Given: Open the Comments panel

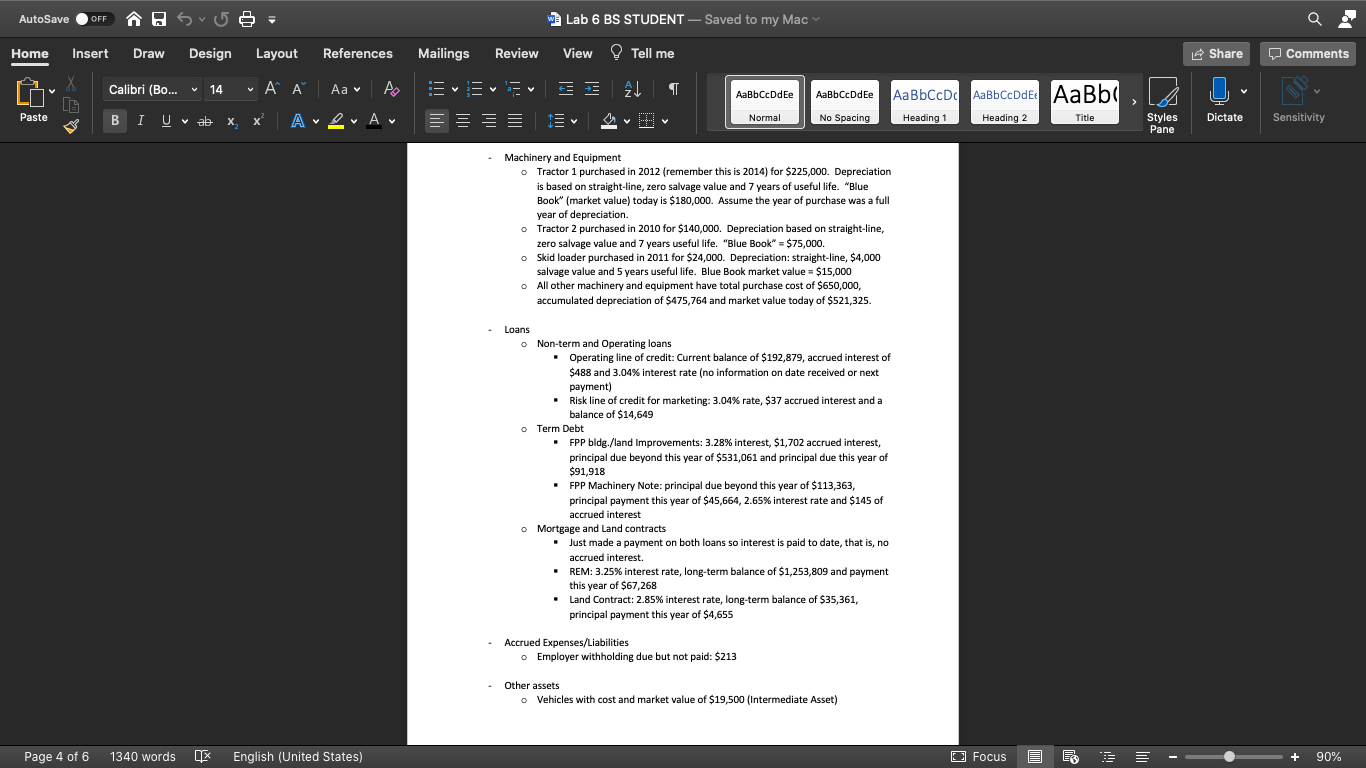Looking at the screenshot, I should click(x=1307, y=53).
